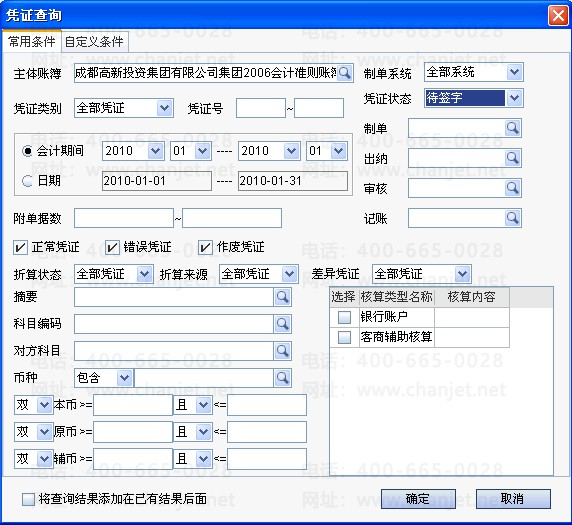Click the end date field 2010-01-31

pyautogui.click(x=293, y=181)
